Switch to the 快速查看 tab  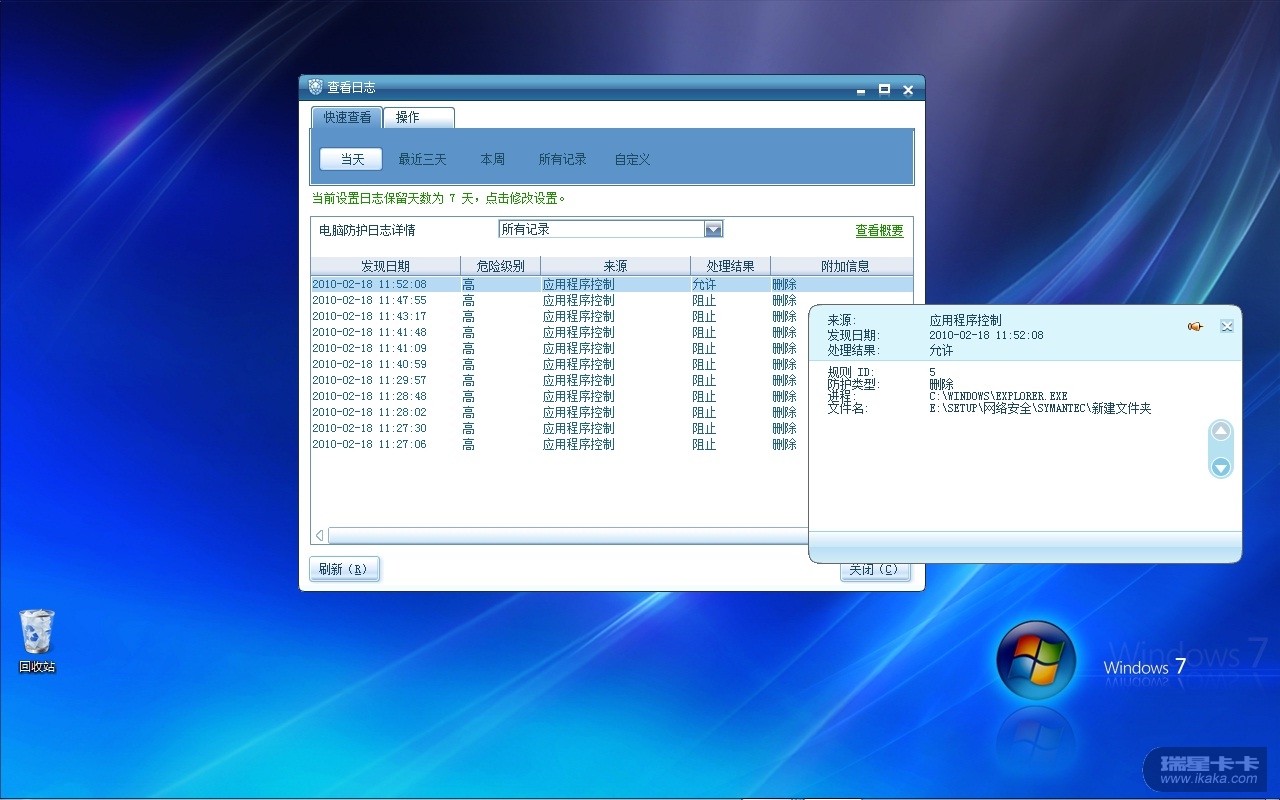click(347, 117)
